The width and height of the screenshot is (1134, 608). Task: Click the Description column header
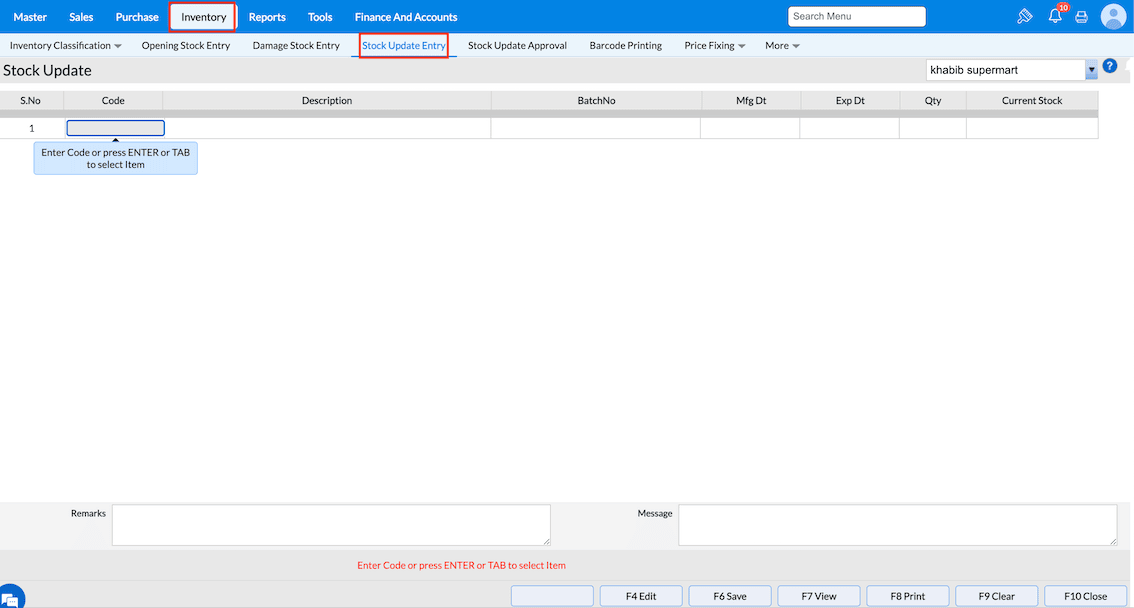click(x=327, y=100)
